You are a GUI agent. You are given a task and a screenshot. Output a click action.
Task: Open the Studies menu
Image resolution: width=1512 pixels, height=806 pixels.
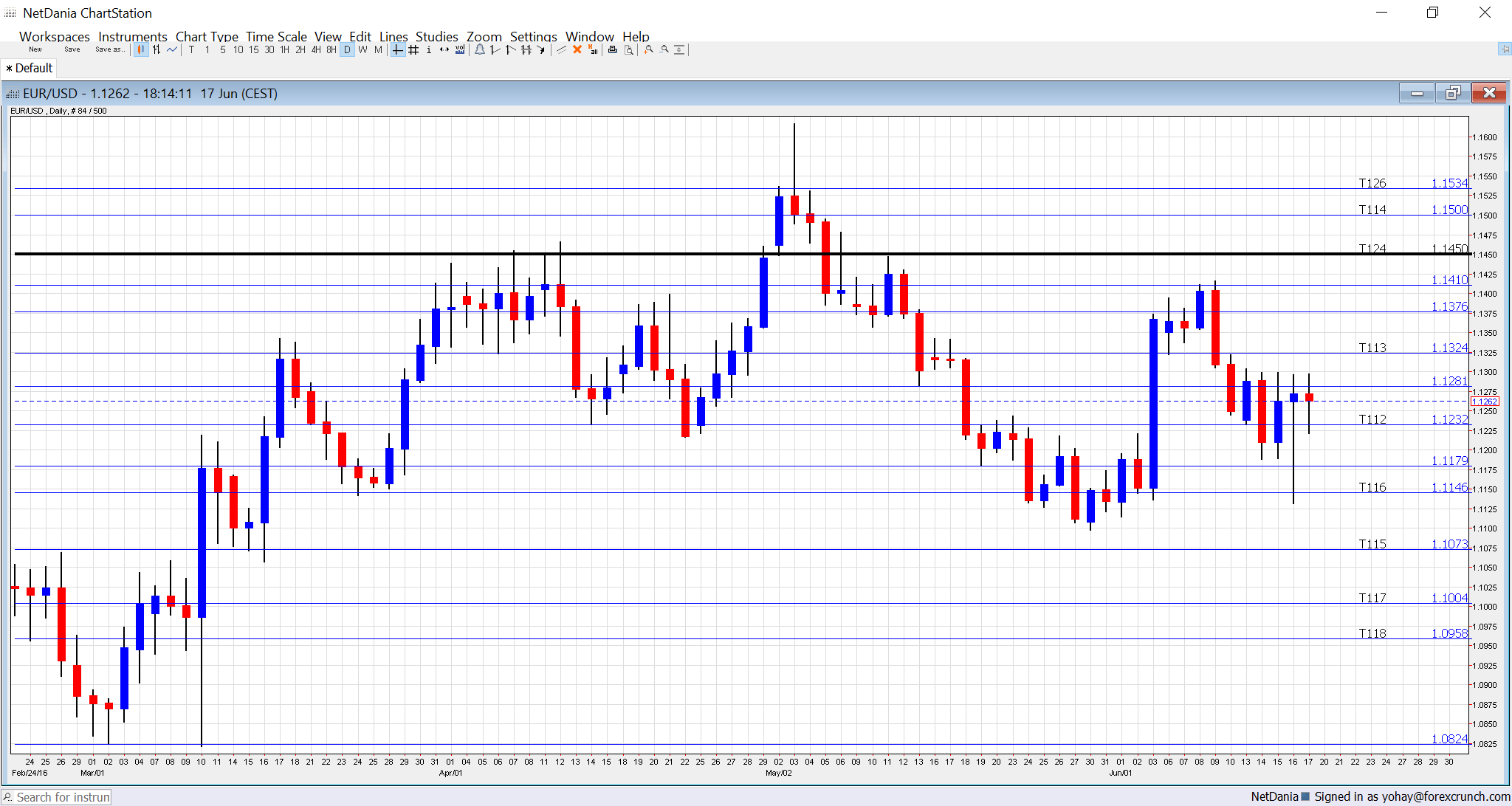(436, 36)
